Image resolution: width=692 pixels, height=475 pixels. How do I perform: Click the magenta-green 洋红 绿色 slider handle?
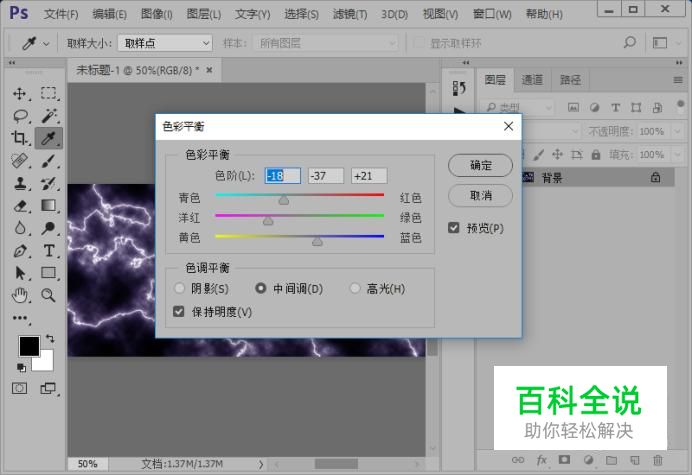pos(268,220)
